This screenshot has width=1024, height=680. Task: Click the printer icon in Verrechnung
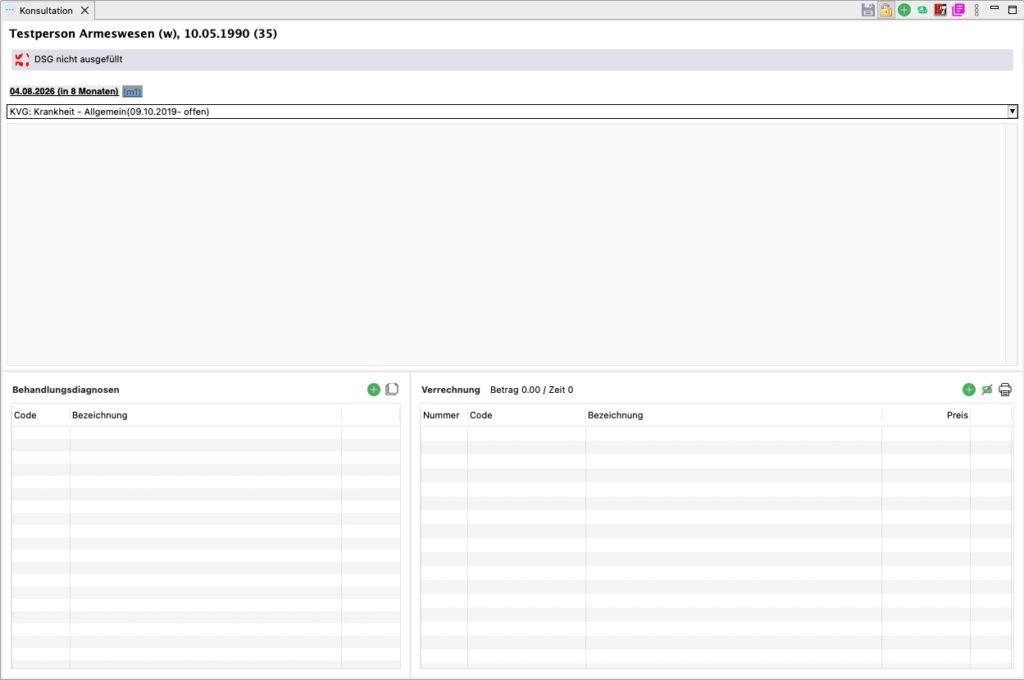coord(1005,390)
